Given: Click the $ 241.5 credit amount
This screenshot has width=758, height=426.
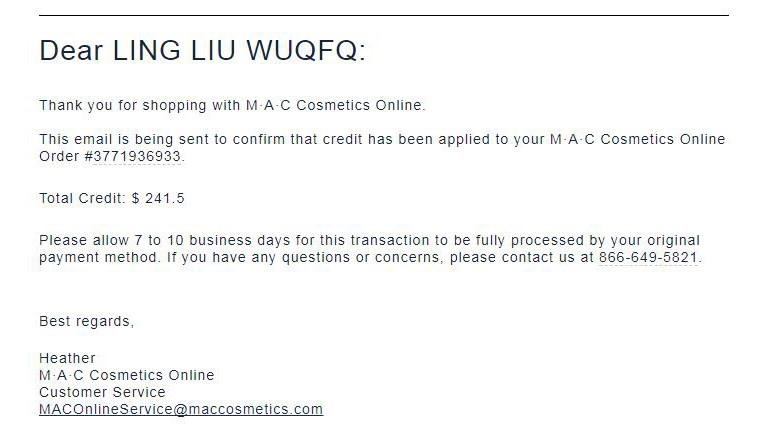Looking at the screenshot, I should (158, 198).
